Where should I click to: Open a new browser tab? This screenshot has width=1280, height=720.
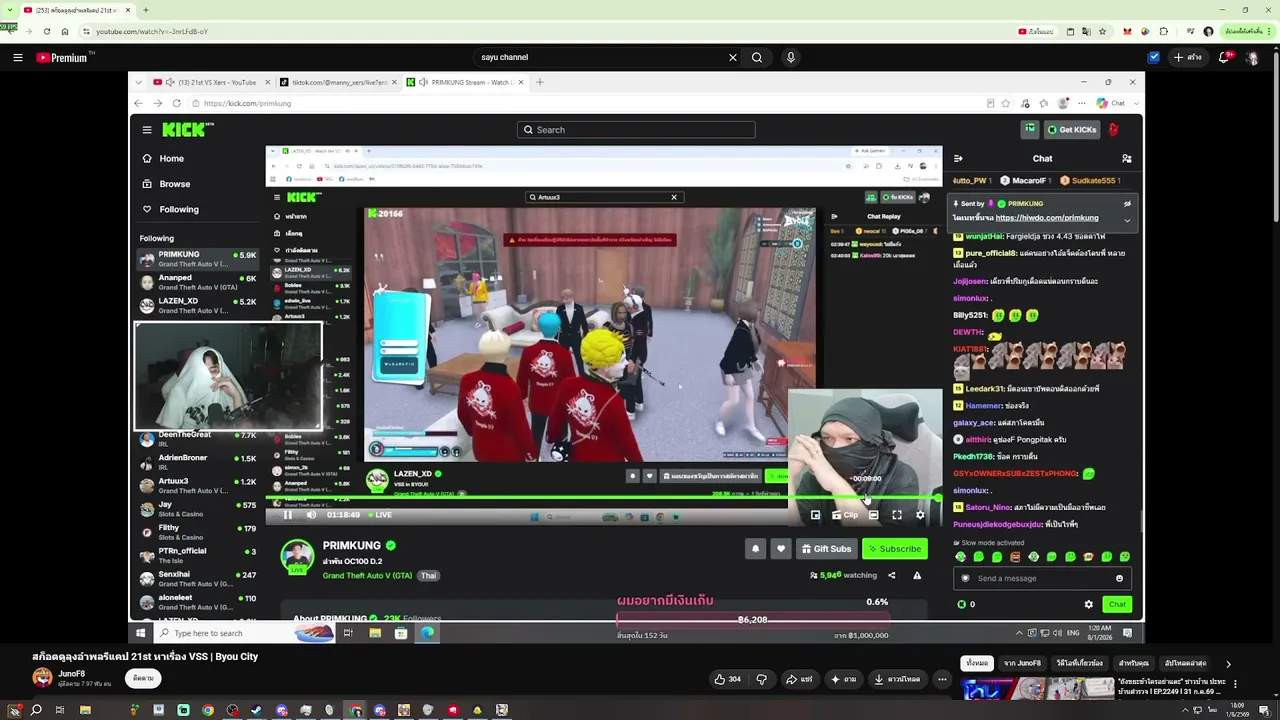coord(146,10)
